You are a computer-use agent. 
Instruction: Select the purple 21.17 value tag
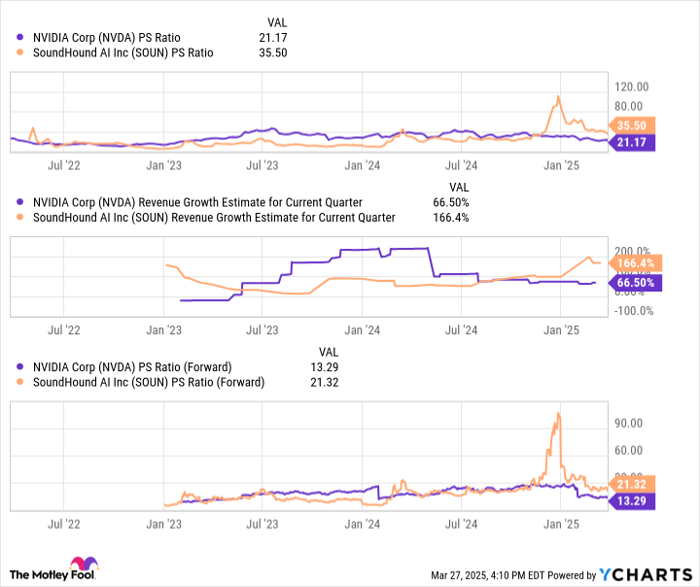pyautogui.click(x=634, y=142)
